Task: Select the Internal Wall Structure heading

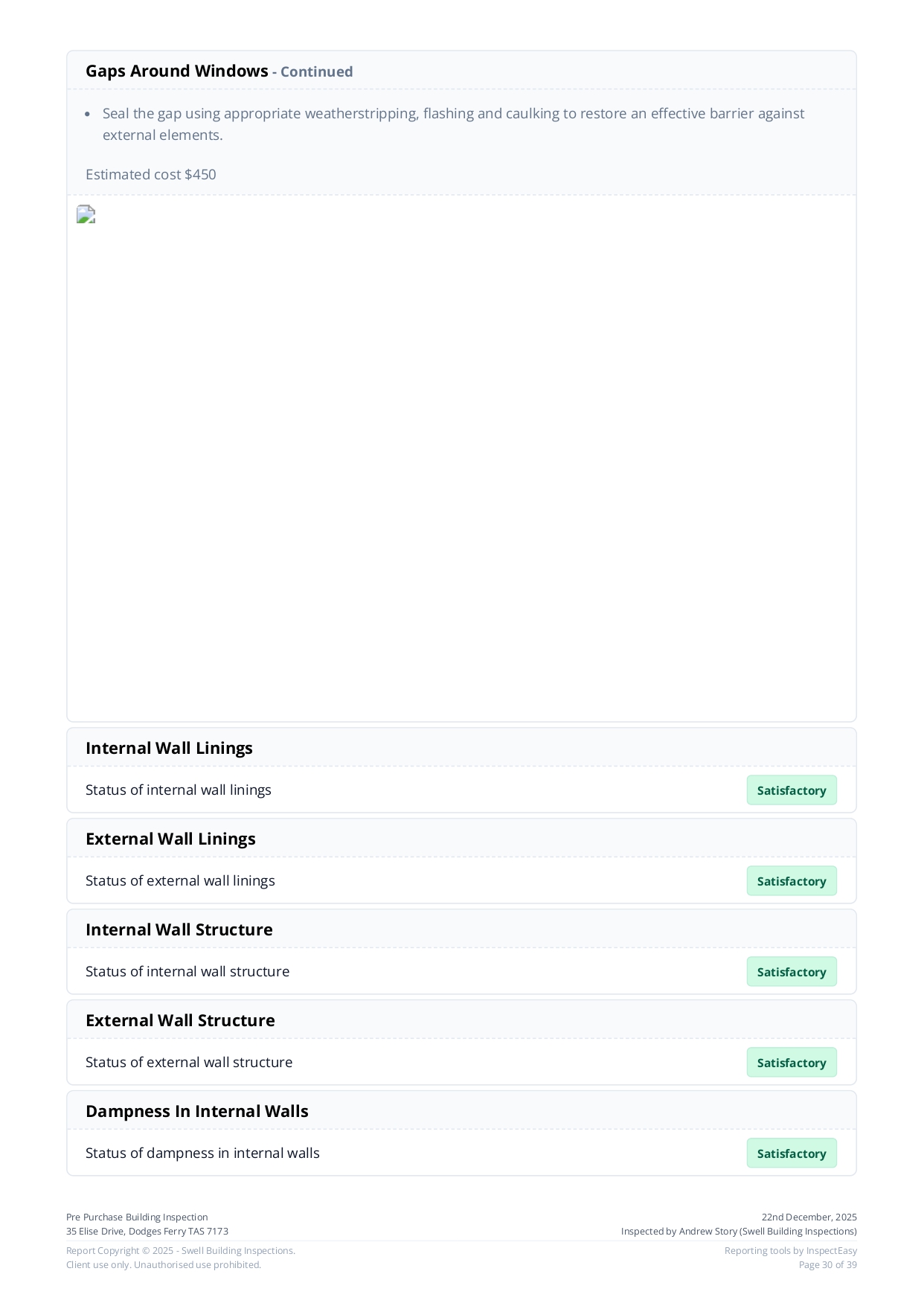Action: tap(179, 930)
